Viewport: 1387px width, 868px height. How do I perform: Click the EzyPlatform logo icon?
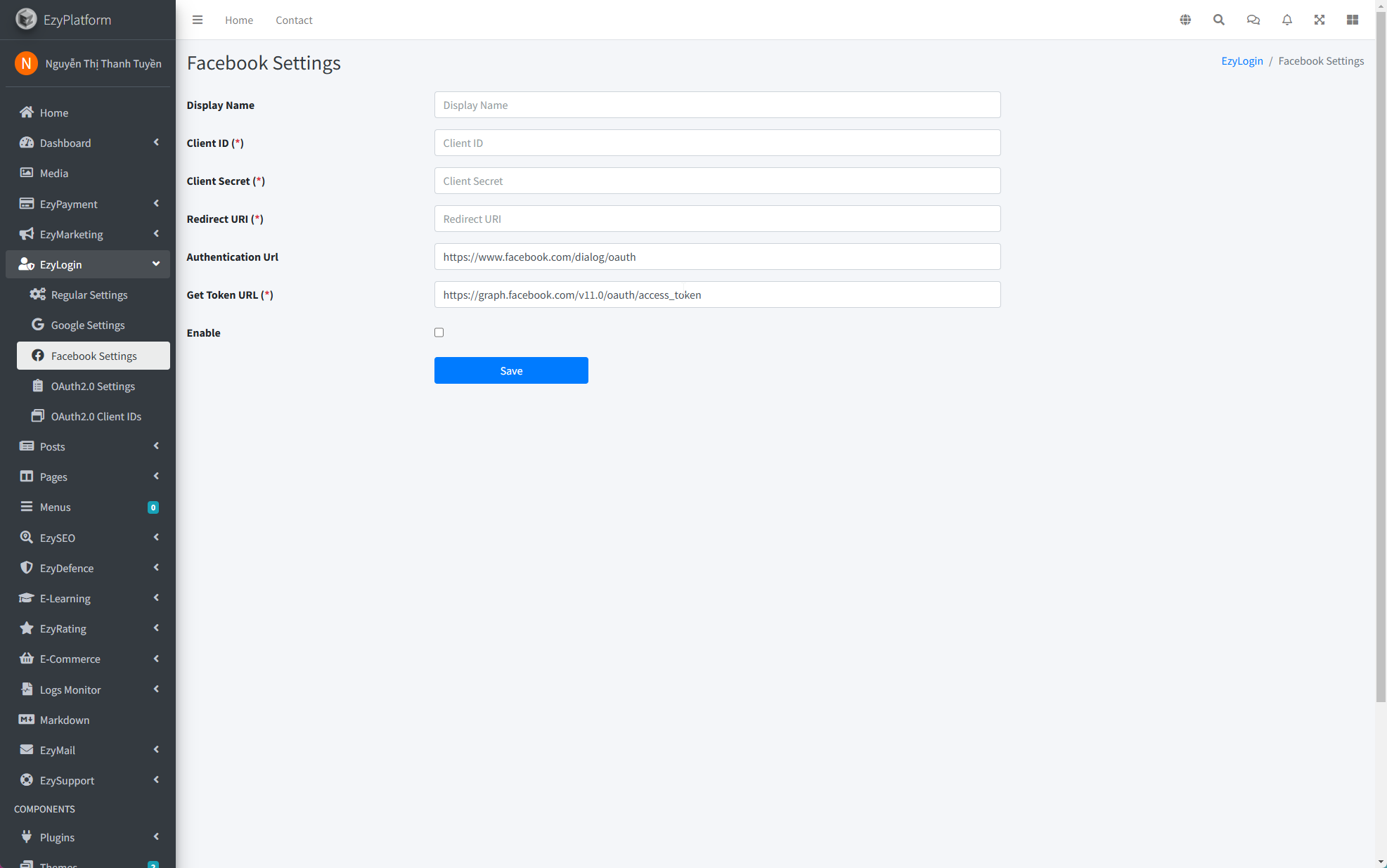click(x=26, y=19)
